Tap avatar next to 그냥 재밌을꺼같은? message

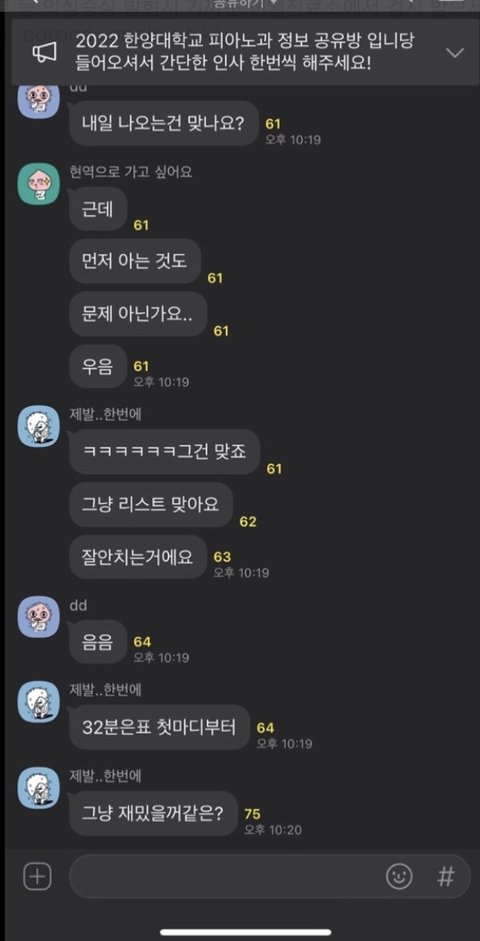[38, 787]
